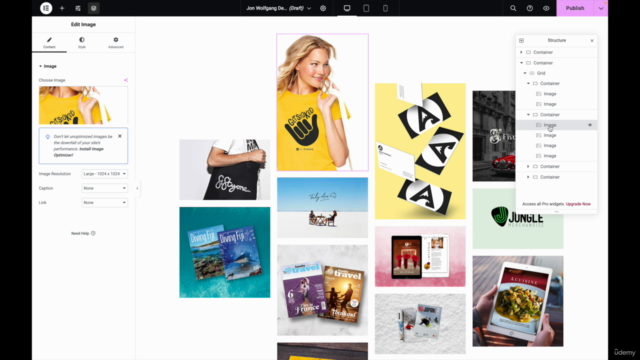Switch to mobile preview mode

point(385,8)
